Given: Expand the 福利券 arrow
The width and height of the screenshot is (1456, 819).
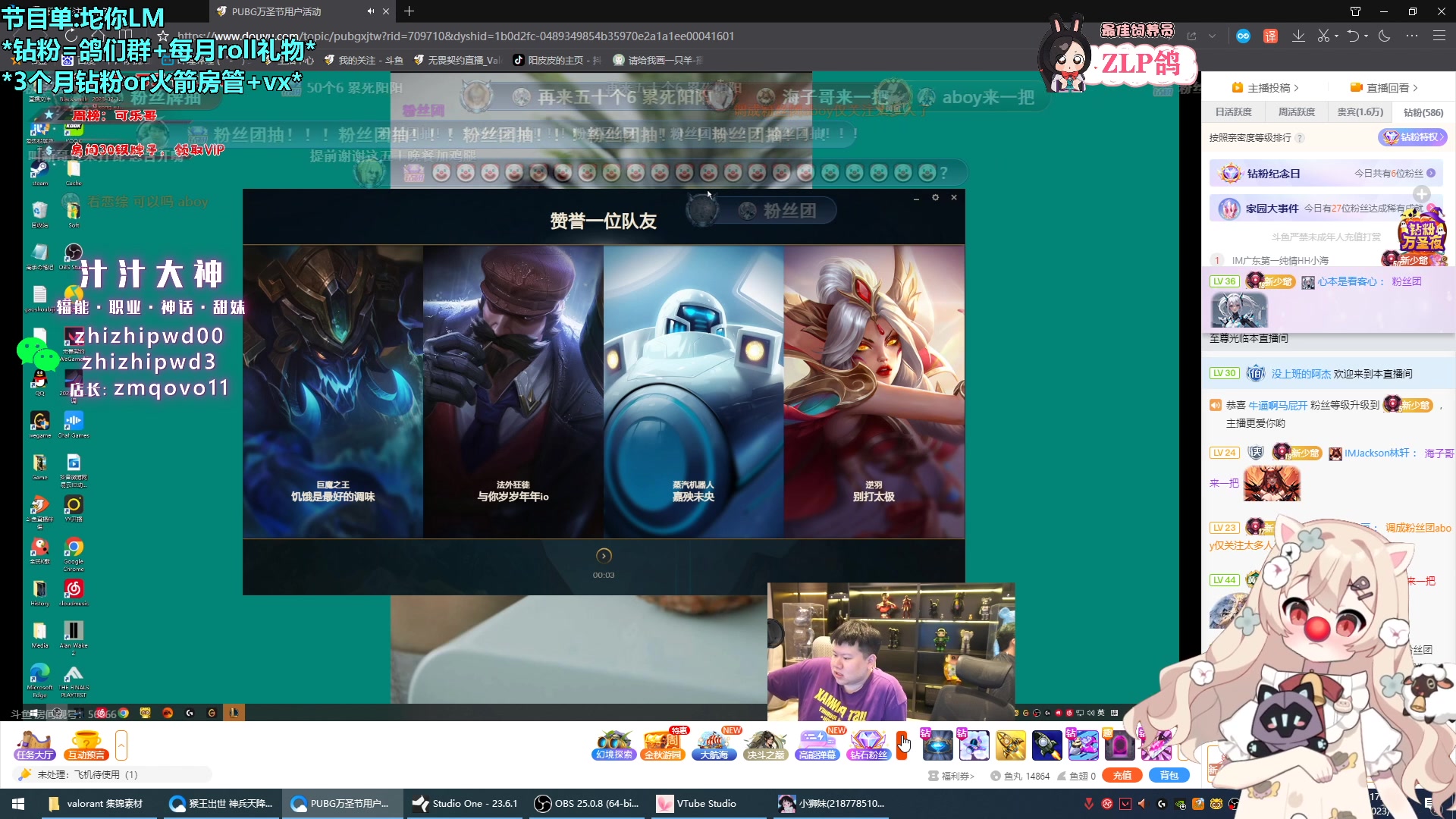Looking at the screenshot, I should pos(972,776).
